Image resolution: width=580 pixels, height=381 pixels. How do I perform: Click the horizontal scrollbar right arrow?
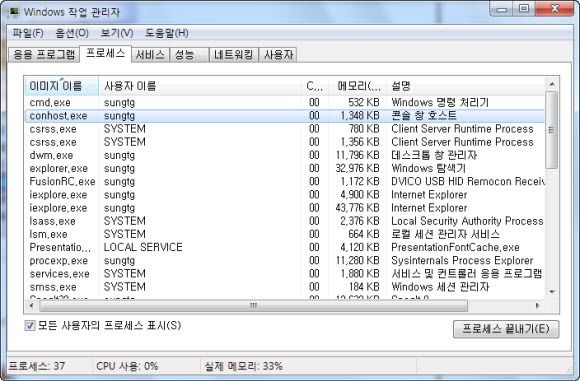pyautogui.click(x=537, y=306)
